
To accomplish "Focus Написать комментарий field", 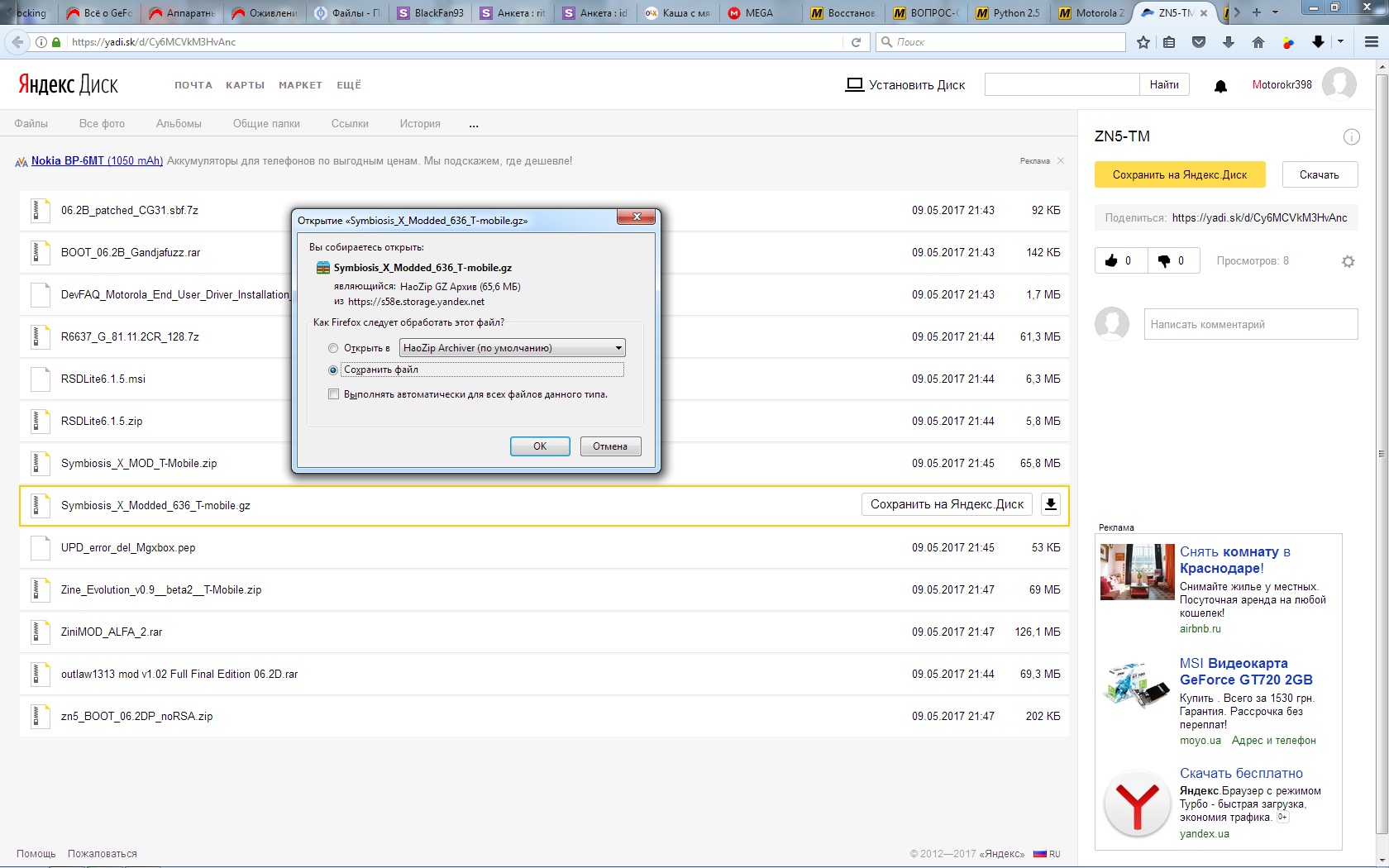I will (1251, 324).
